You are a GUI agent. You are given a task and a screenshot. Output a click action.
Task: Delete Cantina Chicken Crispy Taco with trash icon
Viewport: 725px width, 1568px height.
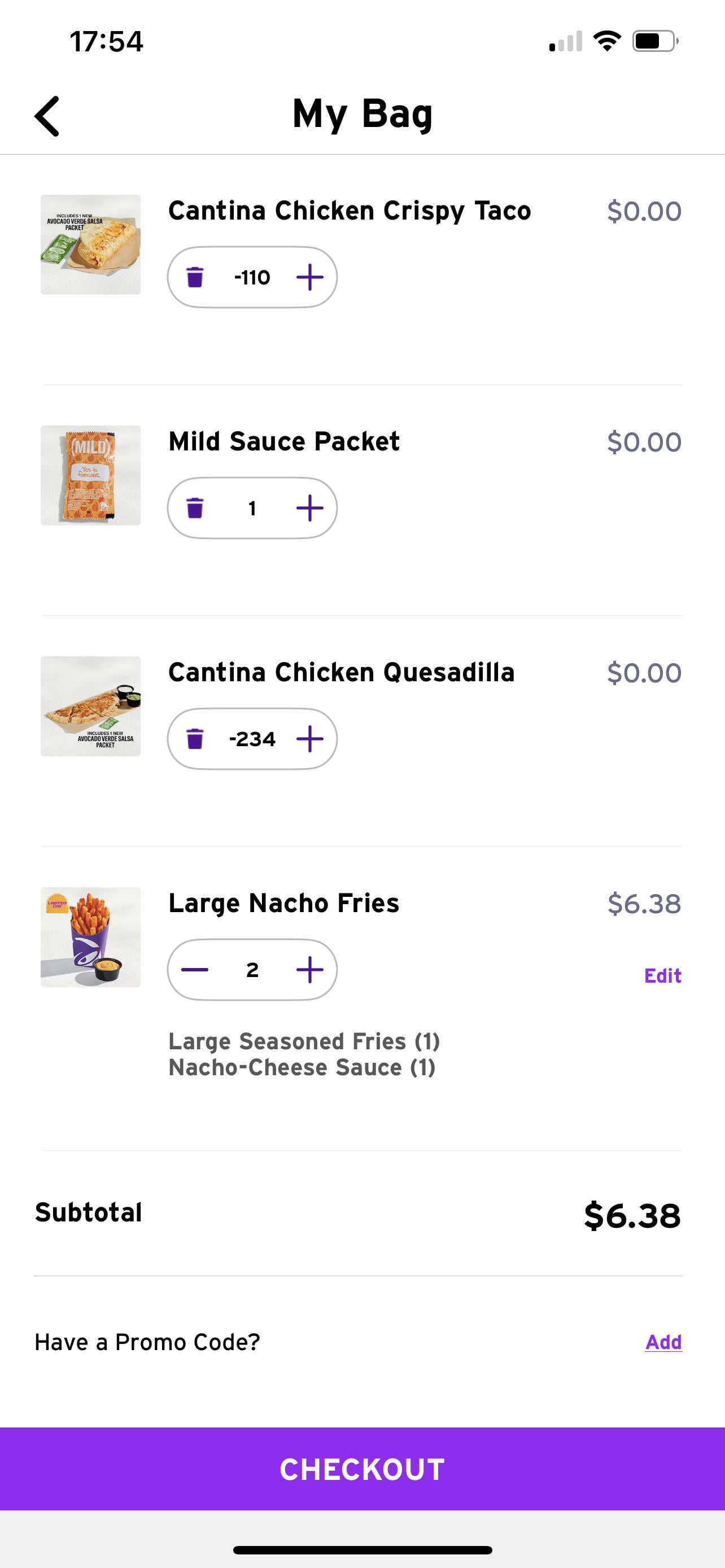tap(195, 277)
